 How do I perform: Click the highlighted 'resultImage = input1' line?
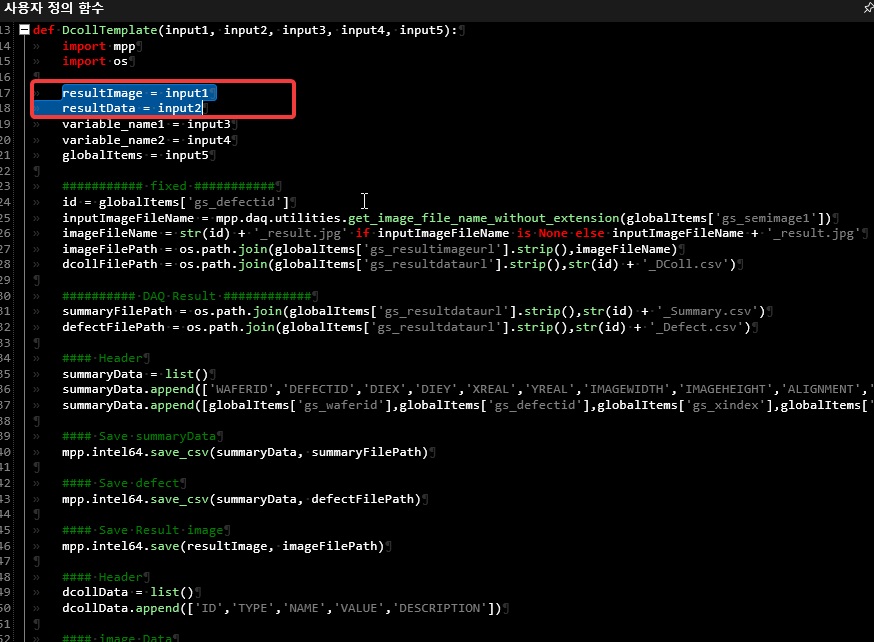(x=134, y=93)
